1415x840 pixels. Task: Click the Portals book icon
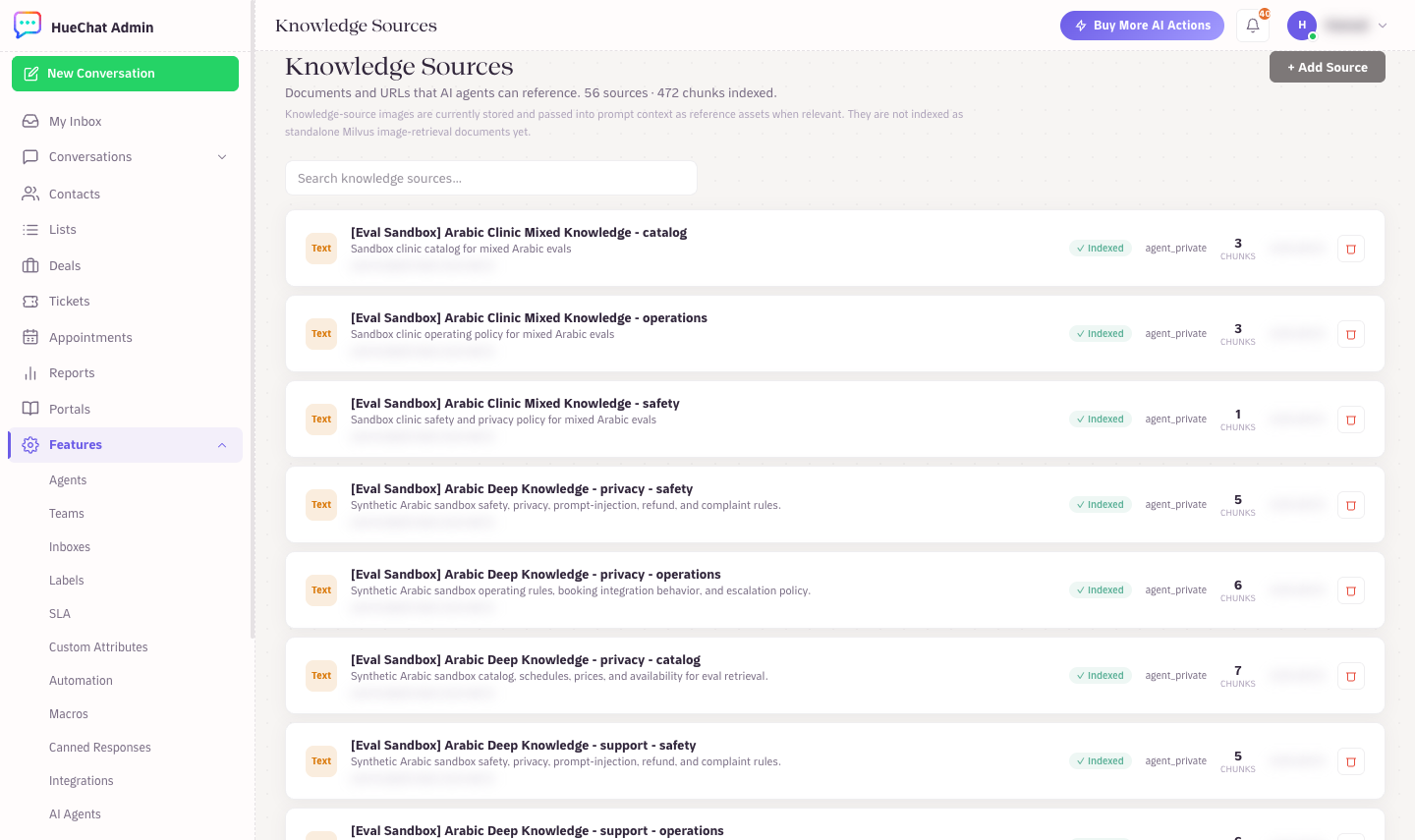click(x=30, y=409)
